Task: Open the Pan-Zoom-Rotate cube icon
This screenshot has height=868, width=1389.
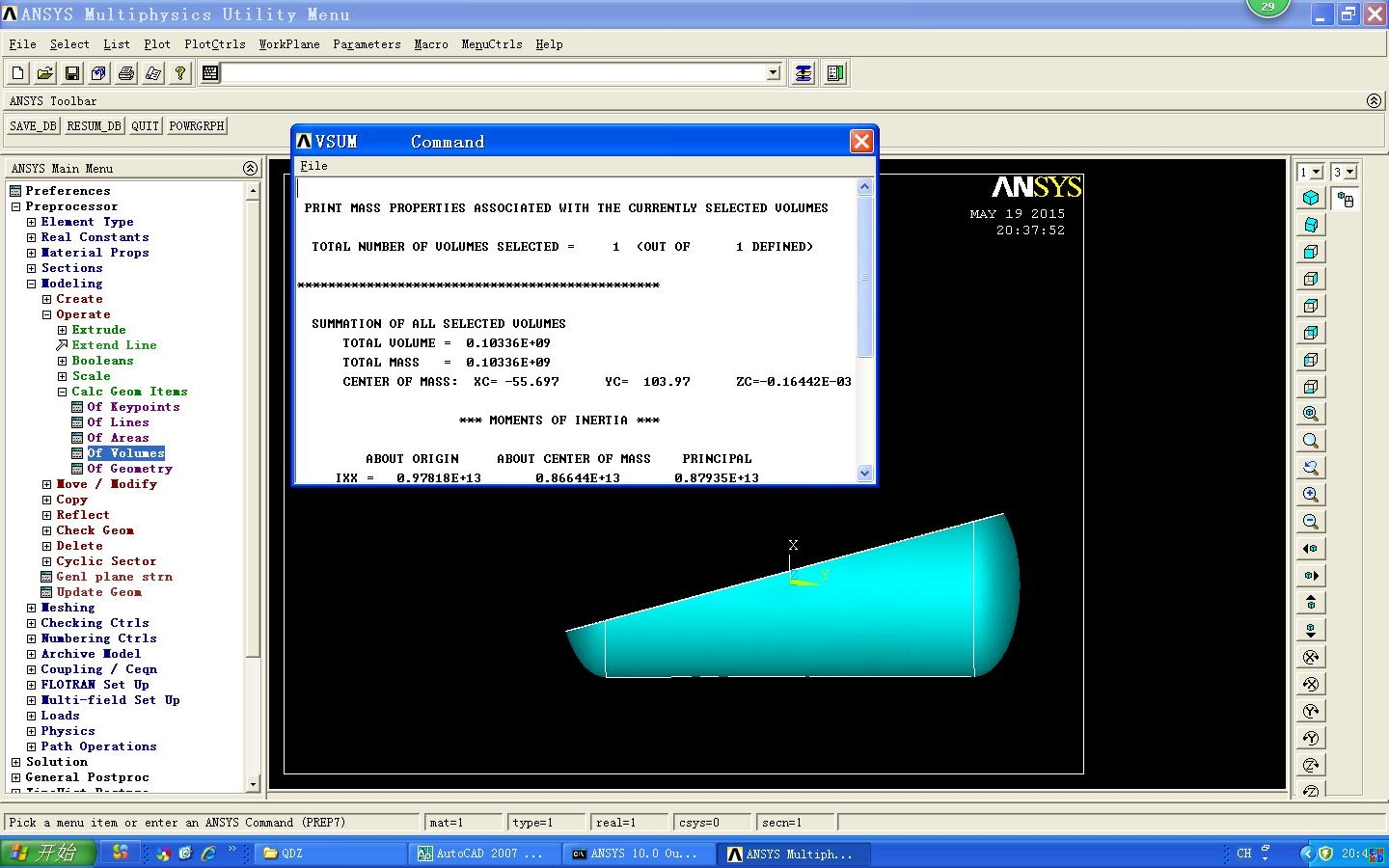Action: tap(98, 73)
